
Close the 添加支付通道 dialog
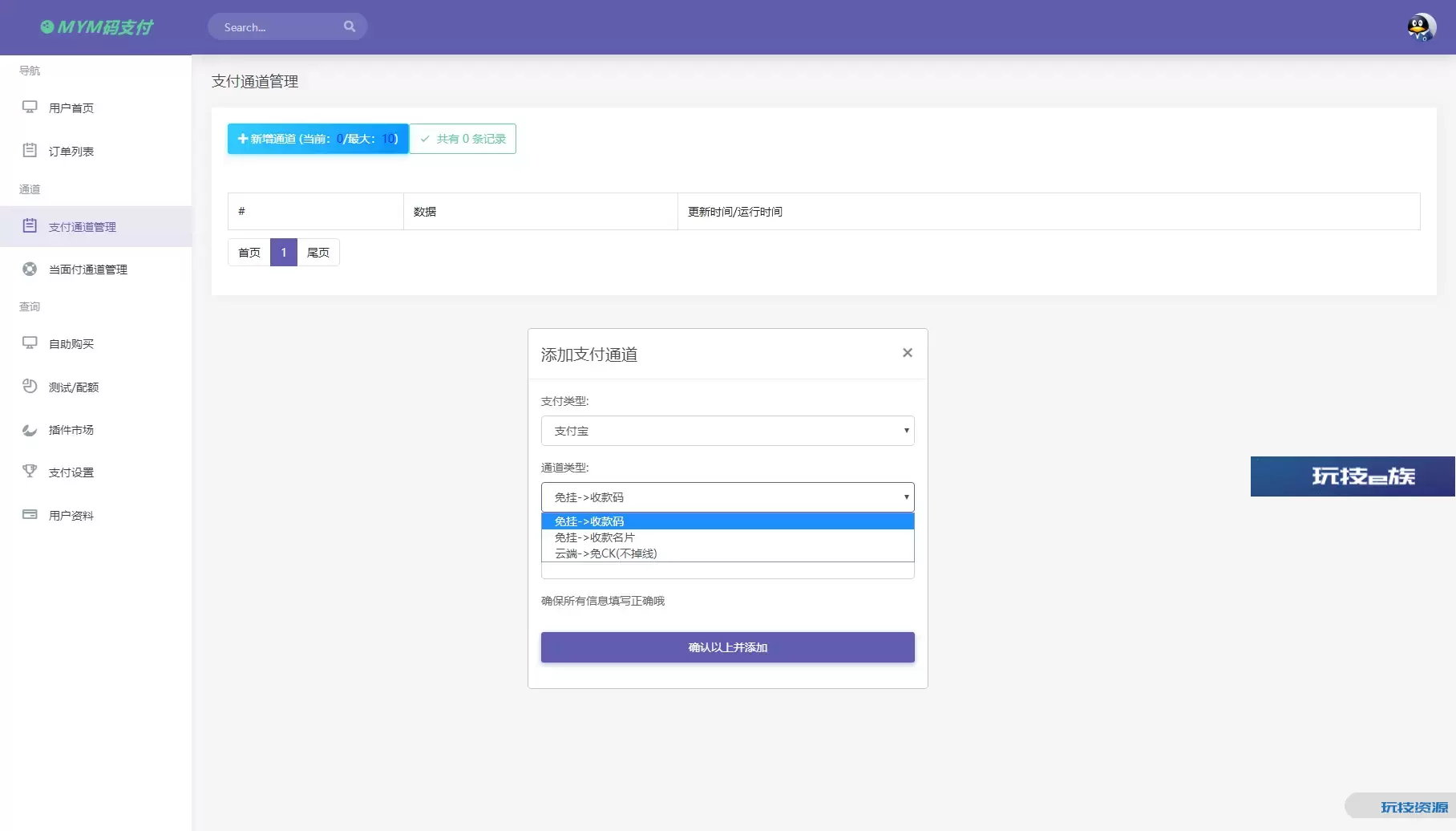[x=907, y=353]
